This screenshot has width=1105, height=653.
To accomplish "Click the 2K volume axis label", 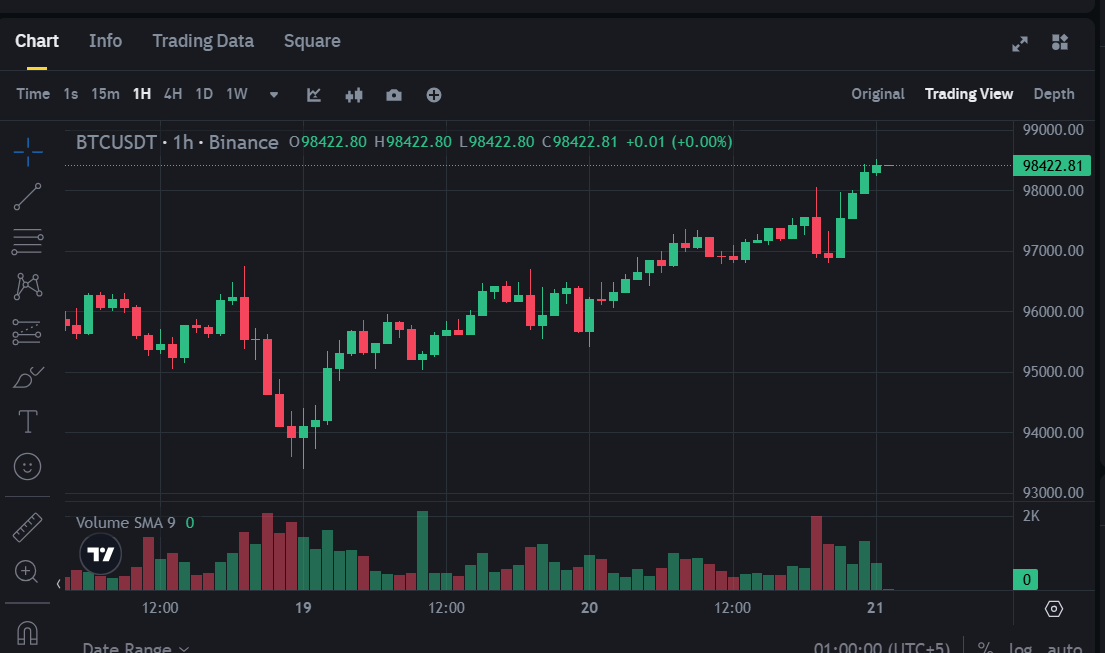I will pyautogui.click(x=1031, y=516).
